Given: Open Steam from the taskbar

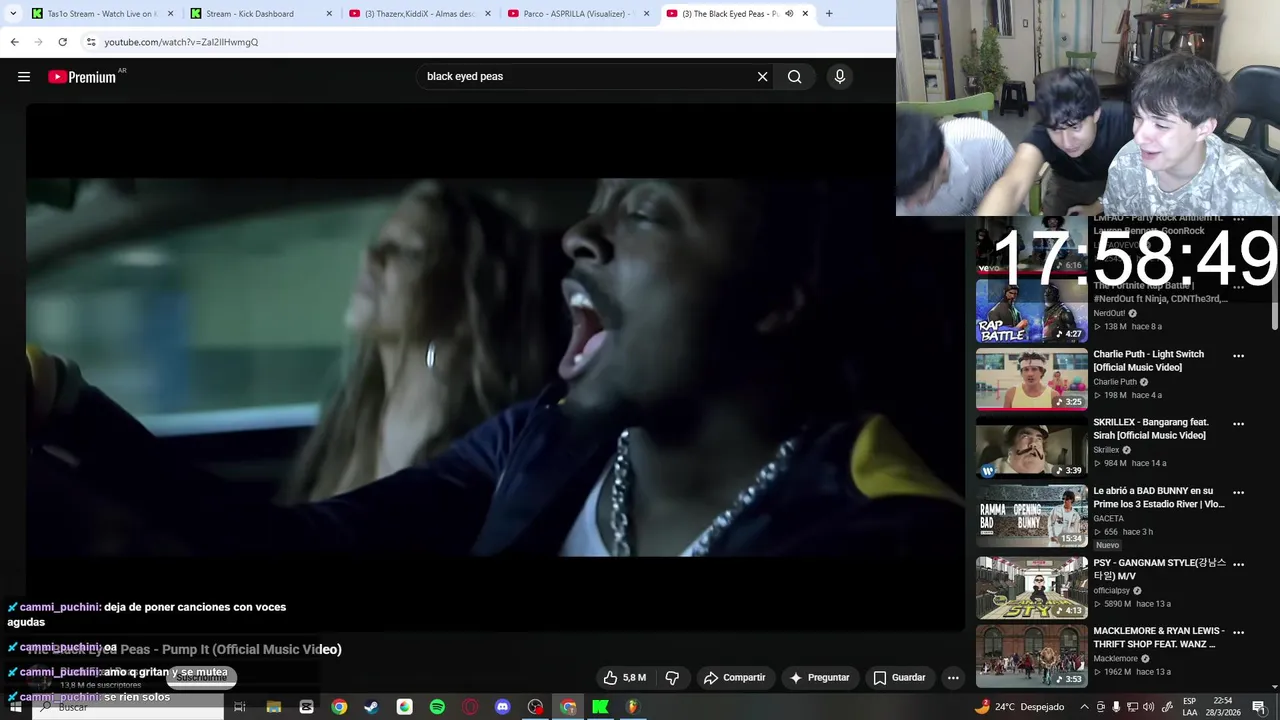Looking at the screenshot, I should (x=371, y=707).
